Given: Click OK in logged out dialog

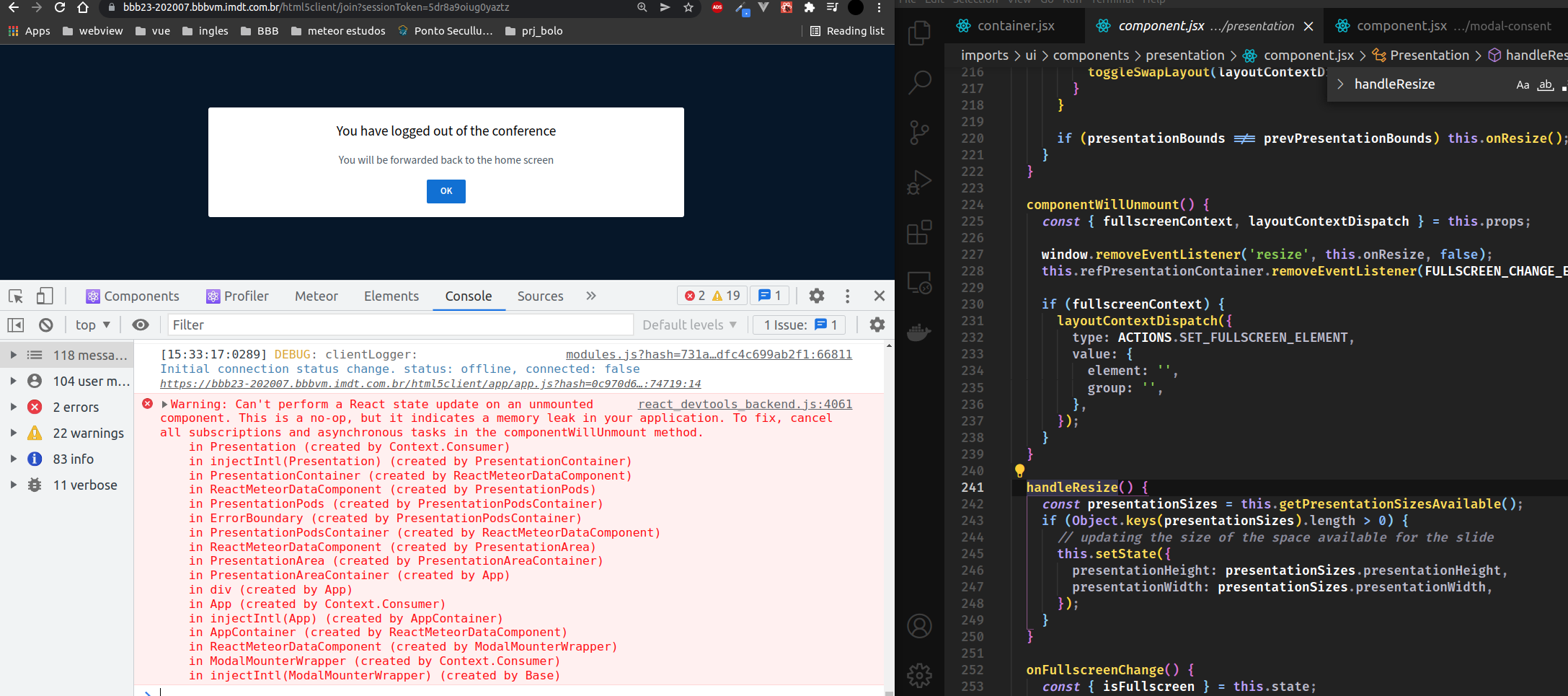Looking at the screenshot, I should click(446, 191).
